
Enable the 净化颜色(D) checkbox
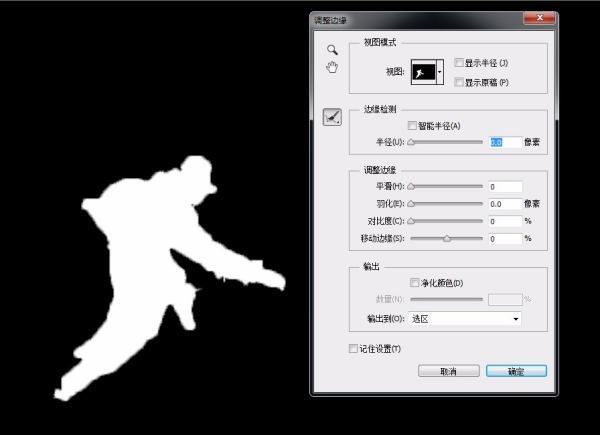tap(414, 283)
